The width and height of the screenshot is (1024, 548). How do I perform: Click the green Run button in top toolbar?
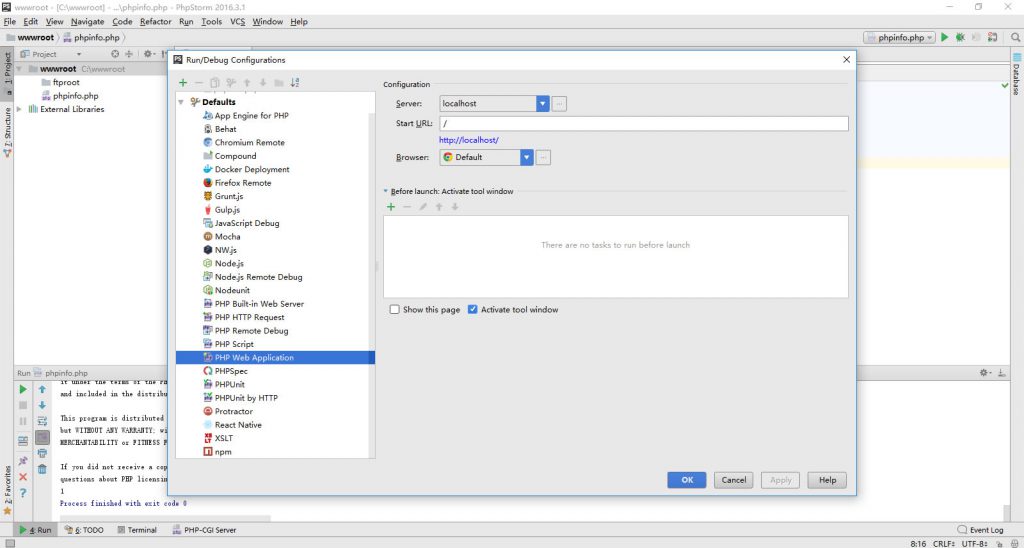[x=944, y=37]
